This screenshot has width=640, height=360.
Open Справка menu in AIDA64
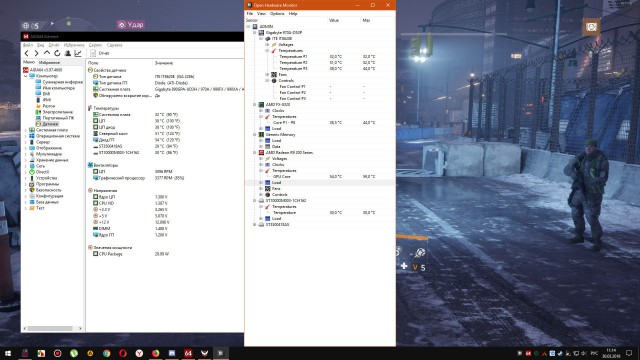click(115, 45)
